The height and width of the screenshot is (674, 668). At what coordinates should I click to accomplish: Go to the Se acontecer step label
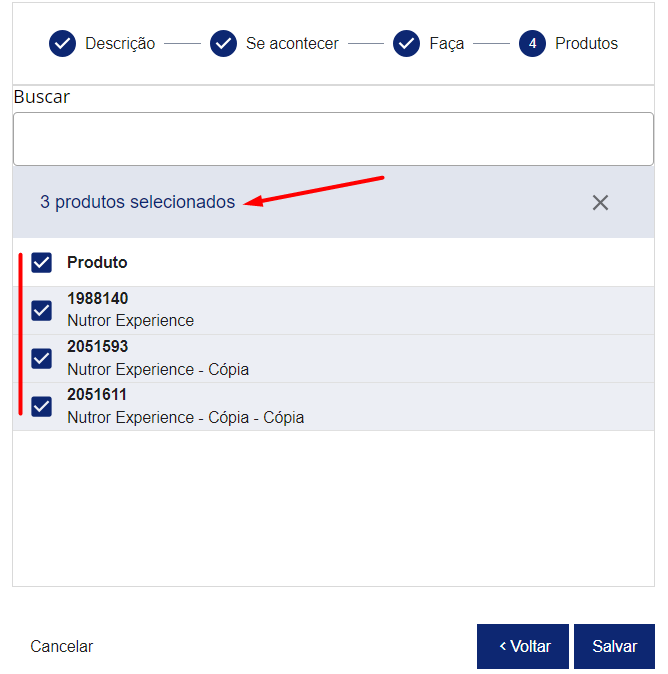point(292,43)
